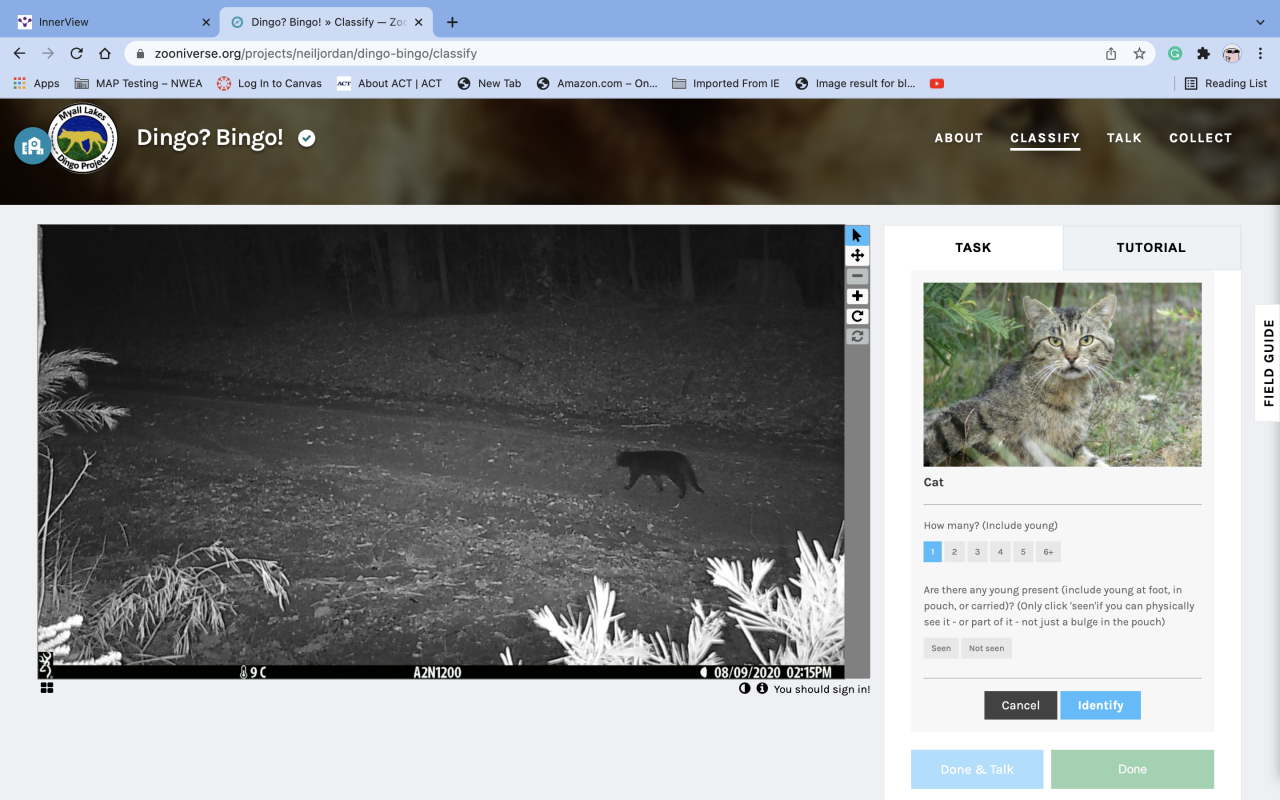The width and height of the screenshot is (1280, 800).
Task: Zoom in using the plus icon
Action: coord(857,296)
